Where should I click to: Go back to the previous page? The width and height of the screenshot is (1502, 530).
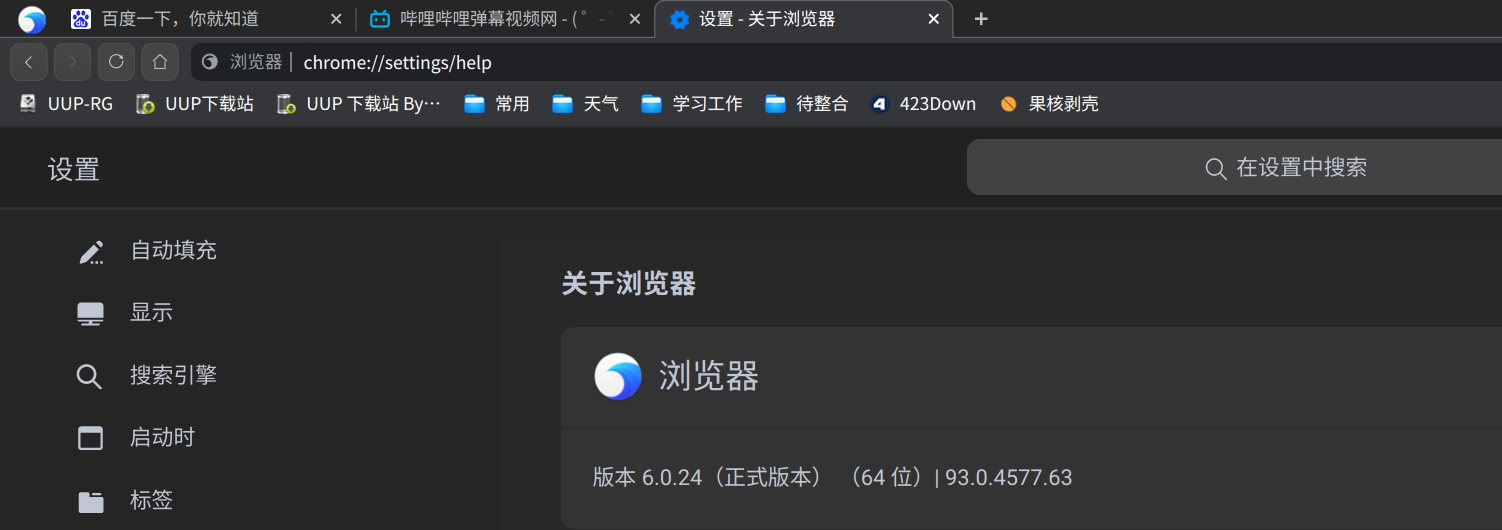[x=29, y=62]
